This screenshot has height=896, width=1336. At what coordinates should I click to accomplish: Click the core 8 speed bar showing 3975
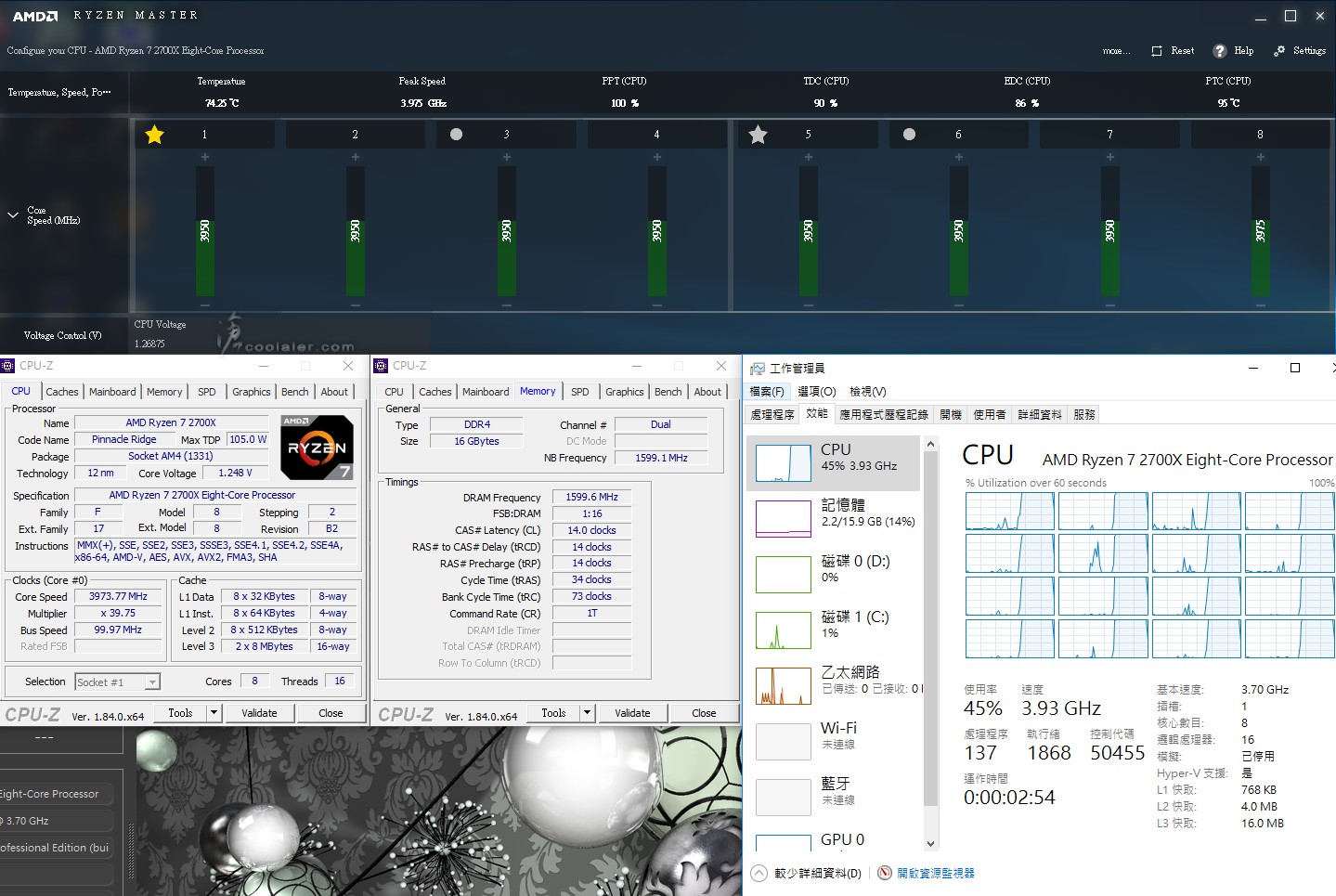coord(1260,231)
